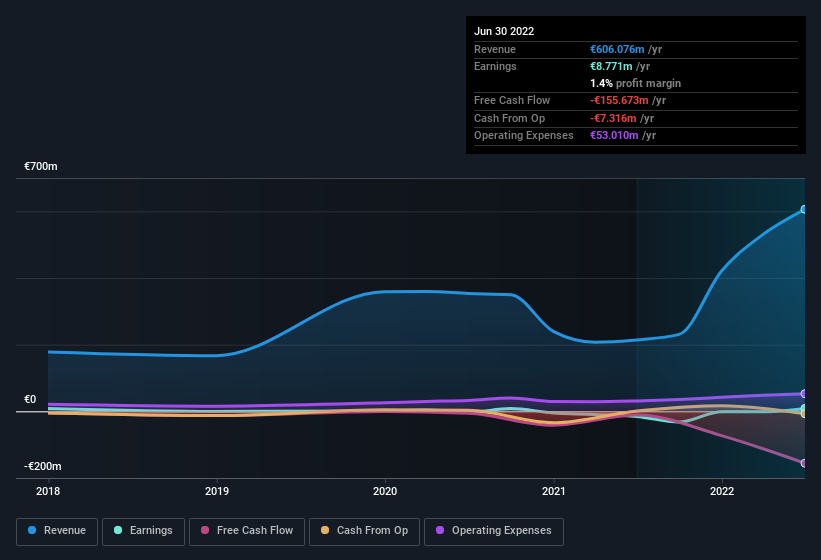Click the 2020 x-axis label

(385, 491)
